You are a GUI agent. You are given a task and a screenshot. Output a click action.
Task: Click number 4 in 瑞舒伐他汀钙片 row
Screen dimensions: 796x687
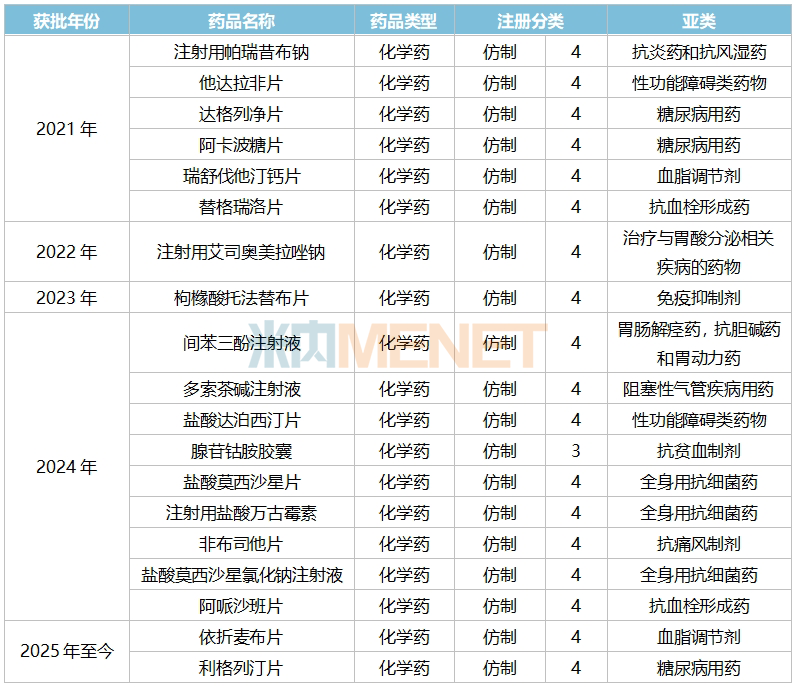[x=576, y=176]
